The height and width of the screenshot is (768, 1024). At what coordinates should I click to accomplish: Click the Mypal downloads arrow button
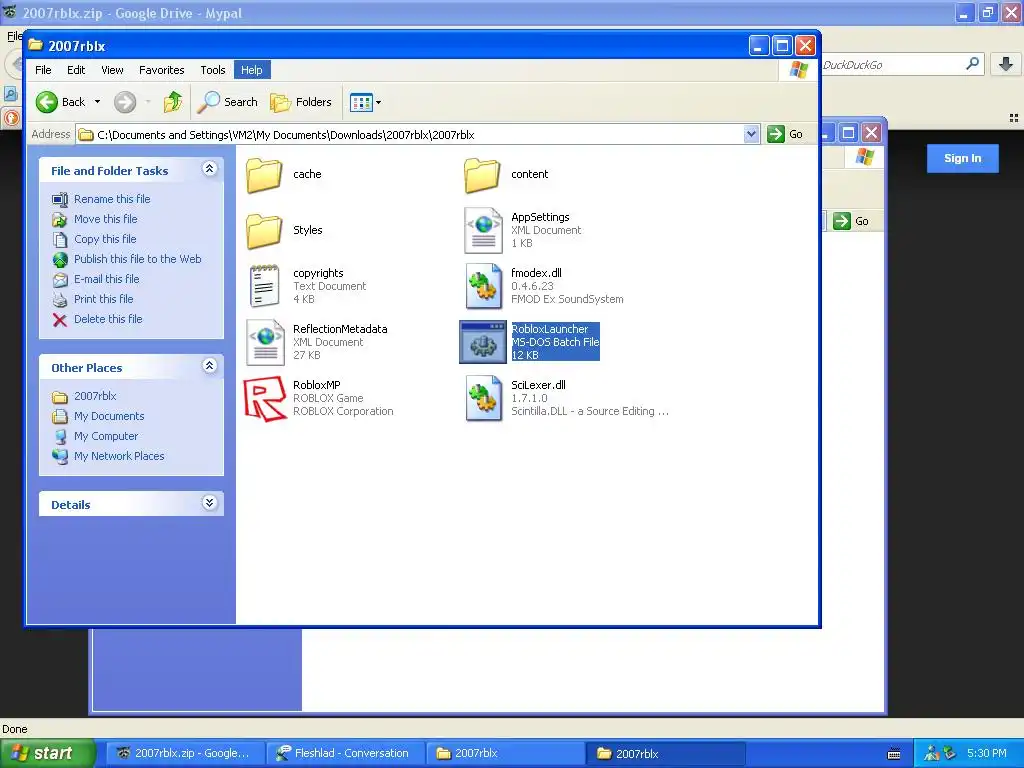(1006, 64)
